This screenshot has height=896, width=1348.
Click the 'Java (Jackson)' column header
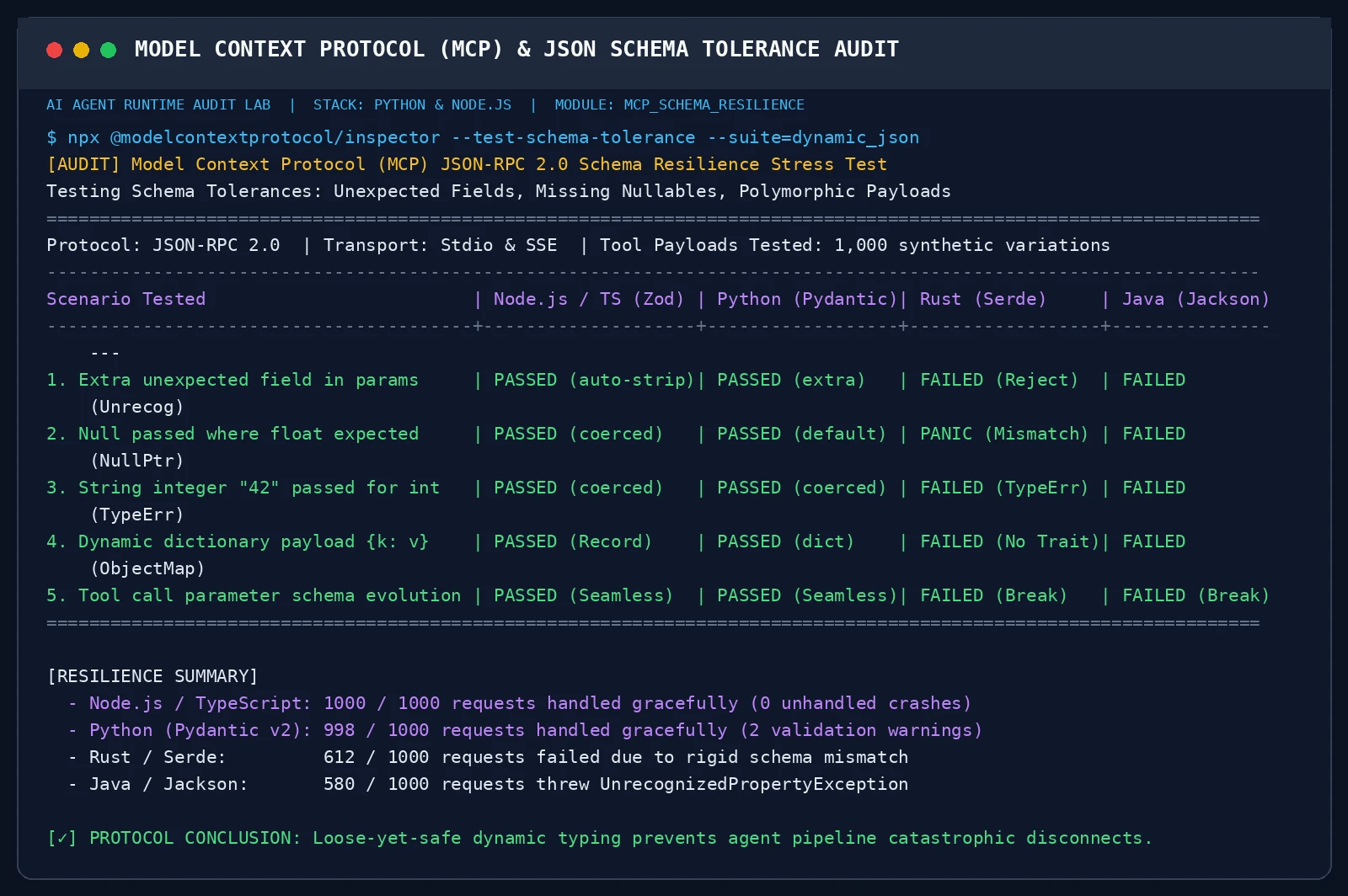pos(1196,299)
